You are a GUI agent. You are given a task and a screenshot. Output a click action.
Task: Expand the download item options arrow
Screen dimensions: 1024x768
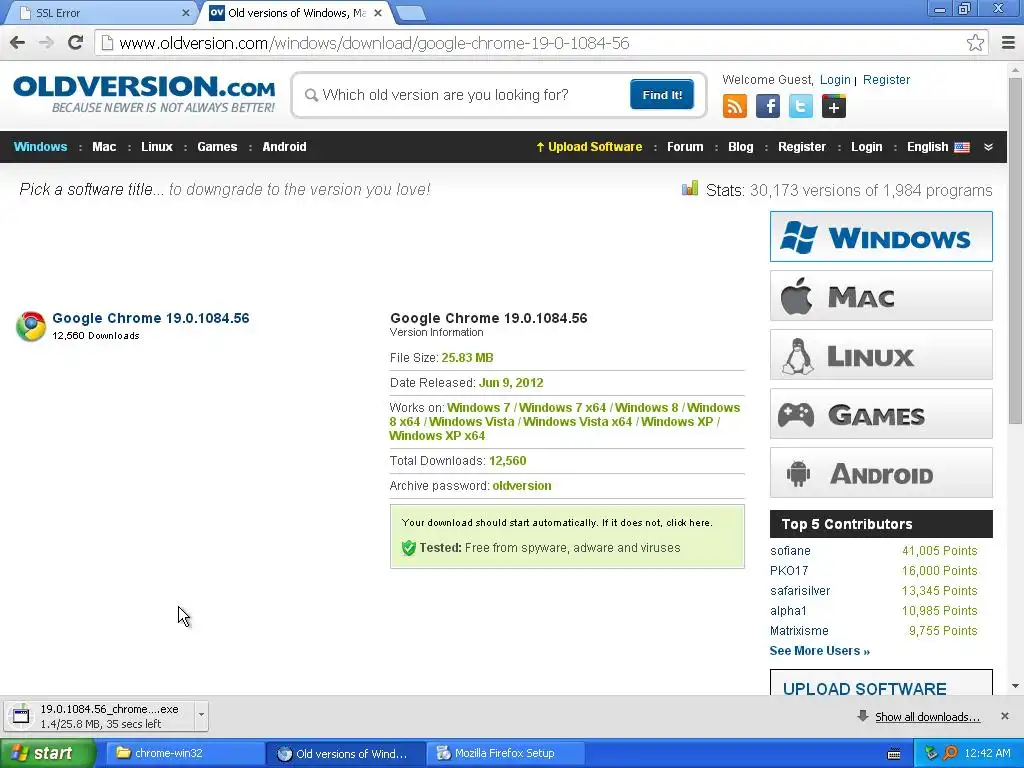click(201, 714)
